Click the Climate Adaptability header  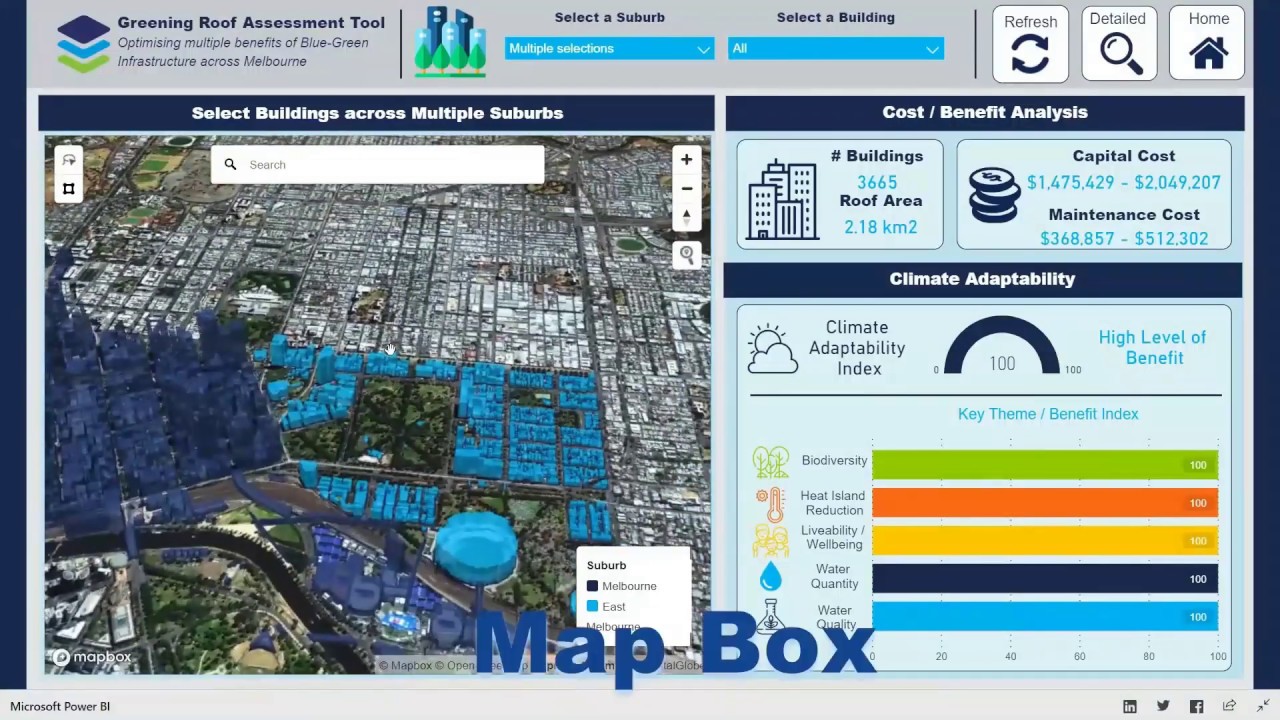tap(982, 279)
